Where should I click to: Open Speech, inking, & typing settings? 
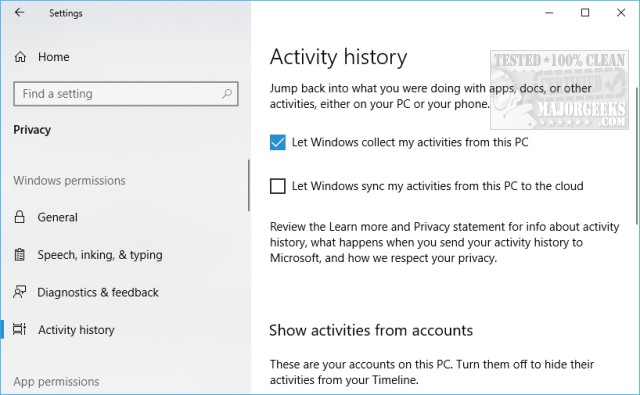100,255
